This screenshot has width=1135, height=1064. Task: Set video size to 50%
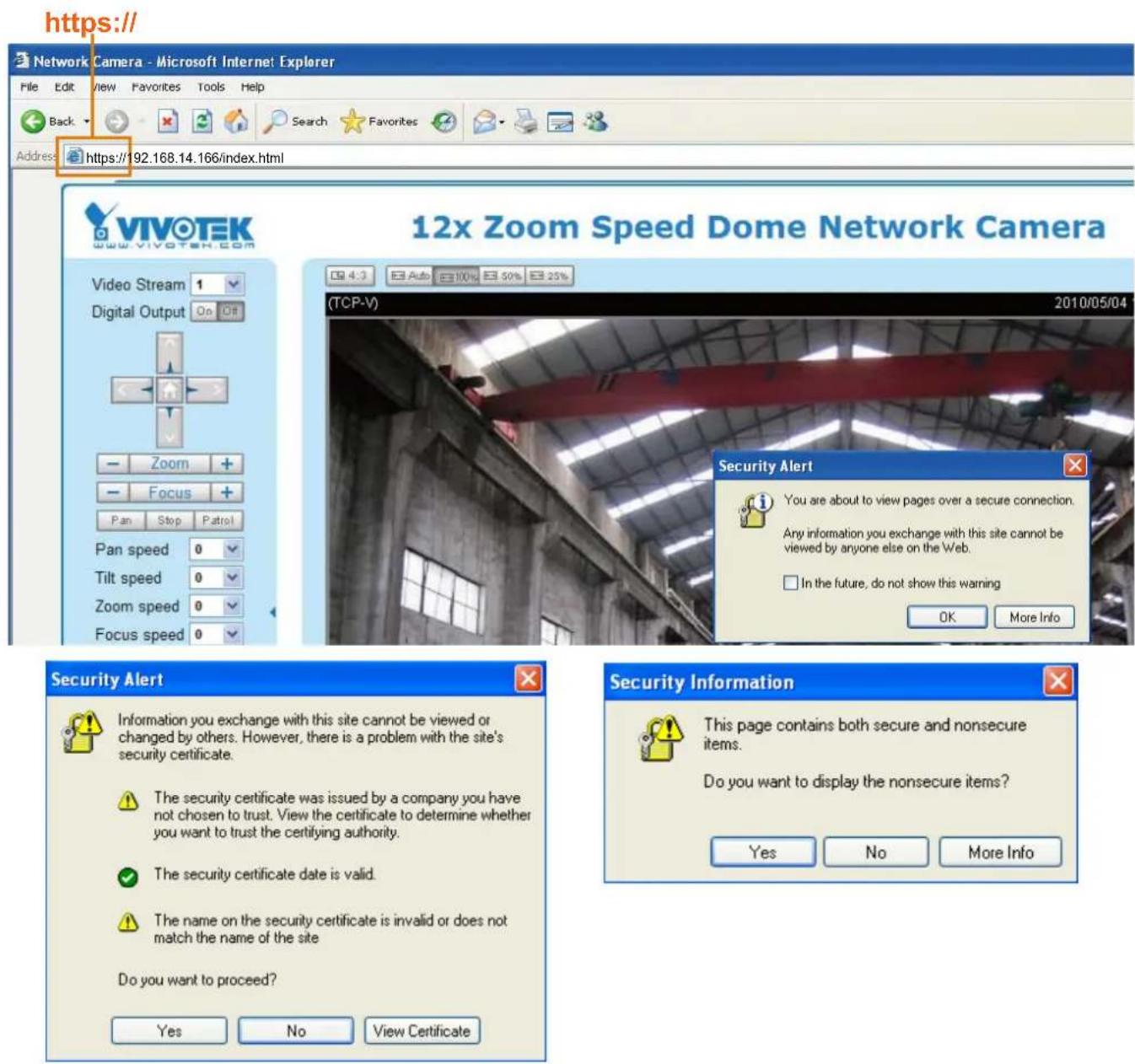pos(503,276)
